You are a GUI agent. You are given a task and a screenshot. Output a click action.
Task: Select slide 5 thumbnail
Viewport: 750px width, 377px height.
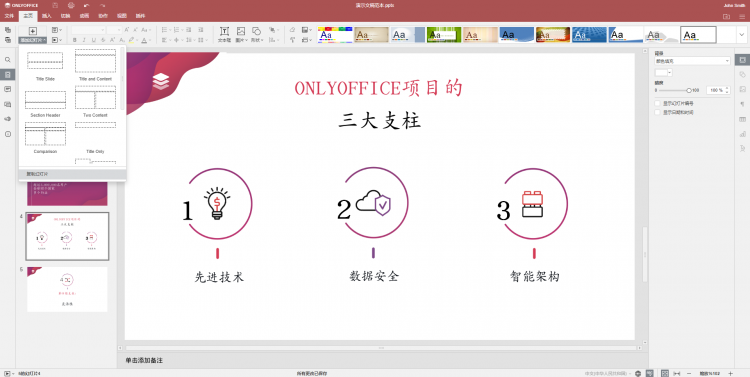pyautogui.click(x=67, y=289)
